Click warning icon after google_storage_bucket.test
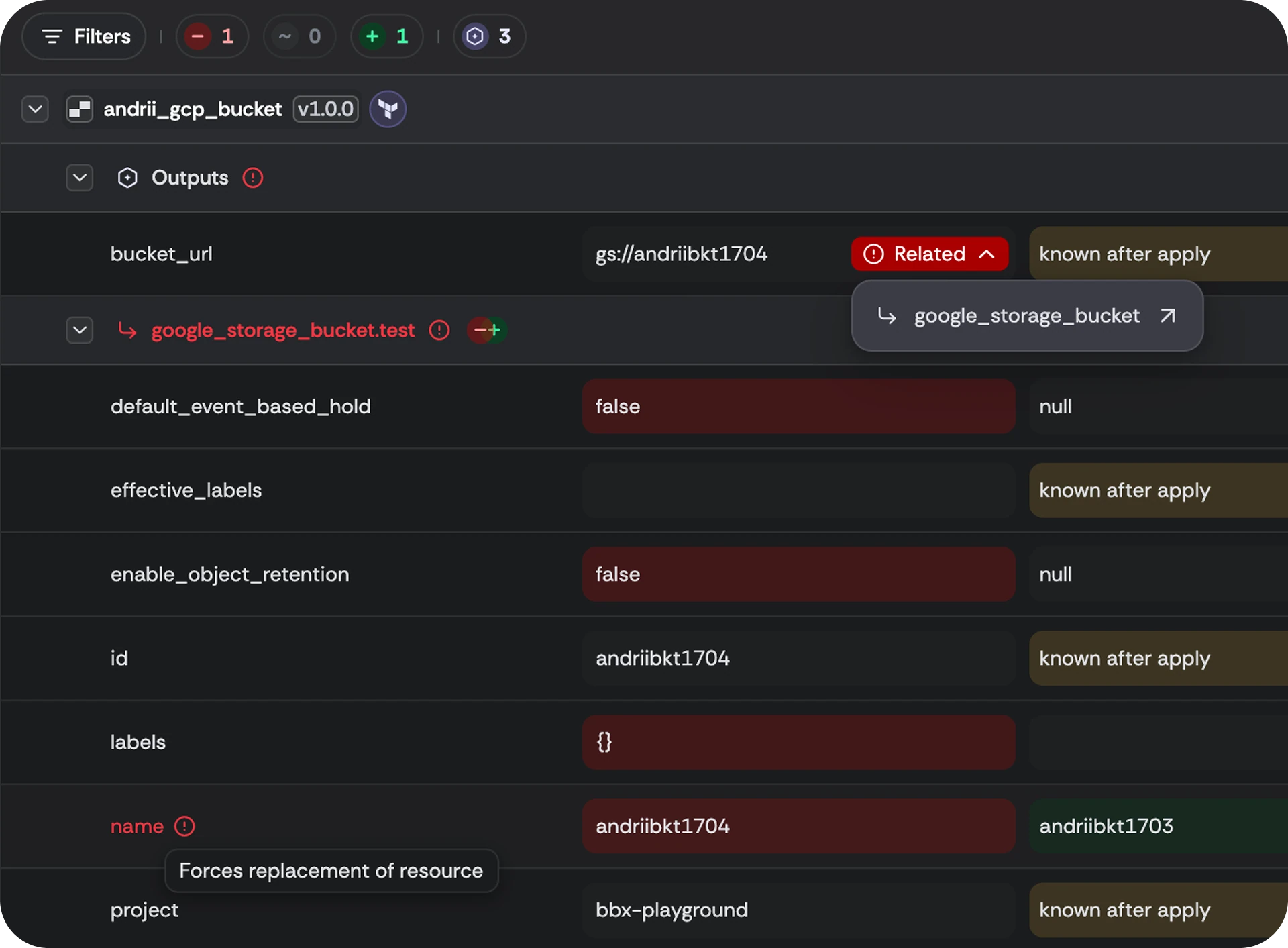1288x948 pixels. (439, 330)
